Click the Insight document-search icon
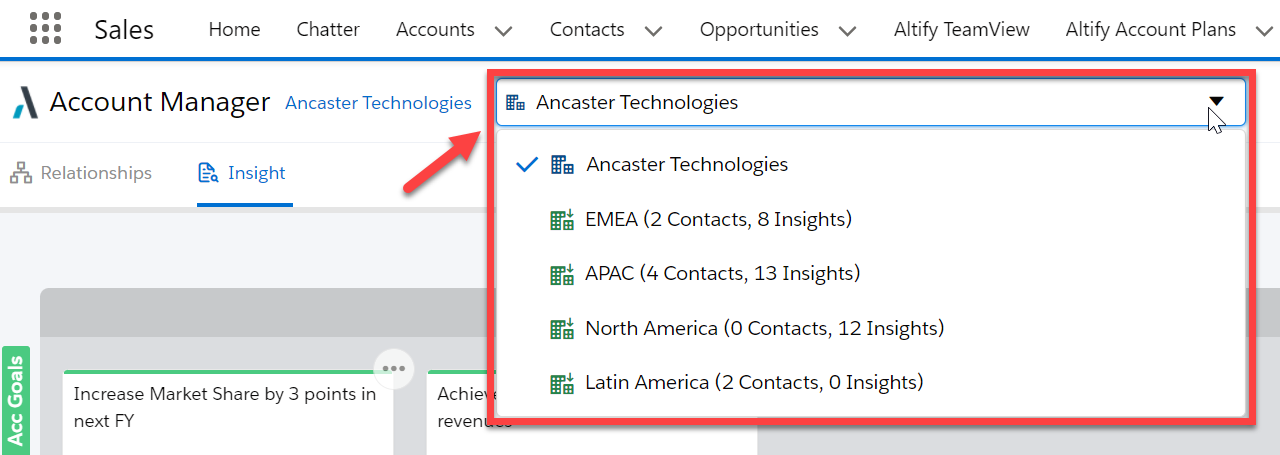 (208, 173)
